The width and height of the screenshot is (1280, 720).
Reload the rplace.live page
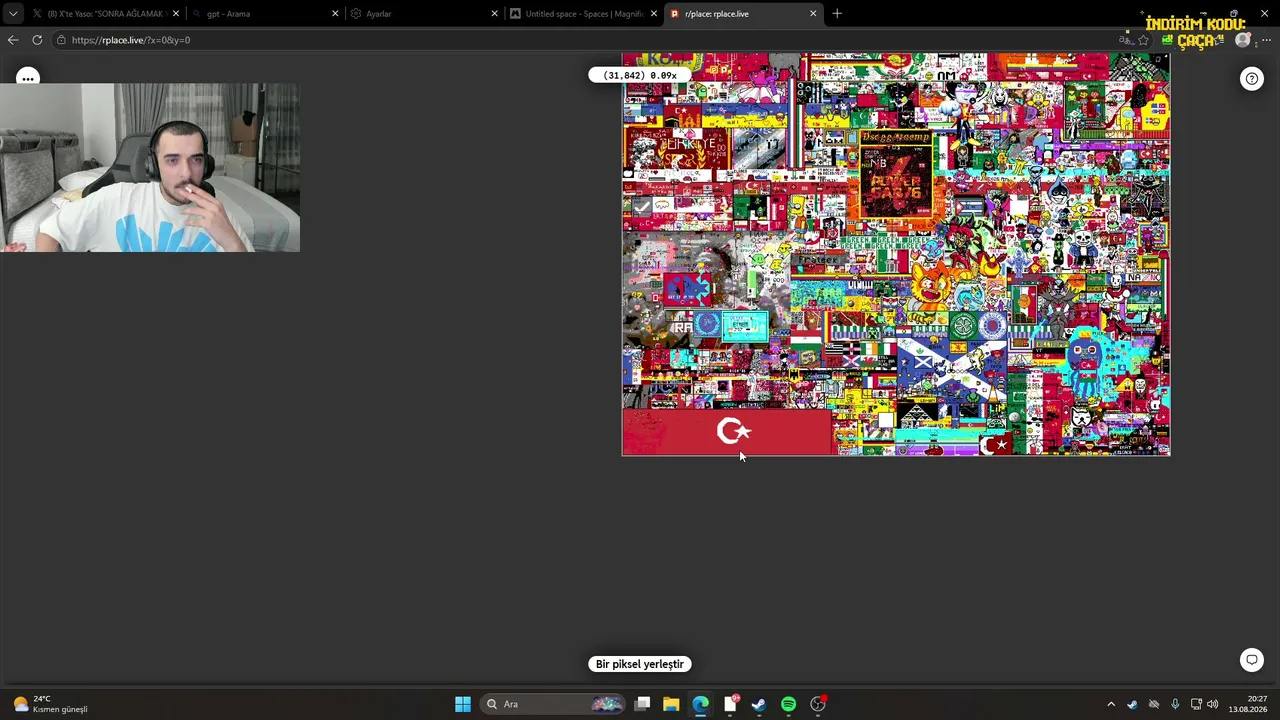click(x=37, y=40)
